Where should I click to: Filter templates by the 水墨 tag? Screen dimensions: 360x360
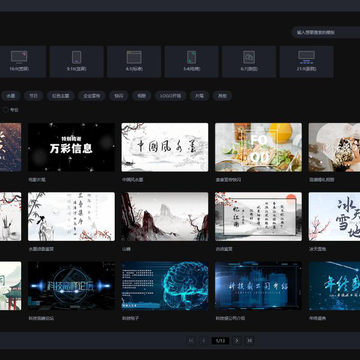(11, 96)
